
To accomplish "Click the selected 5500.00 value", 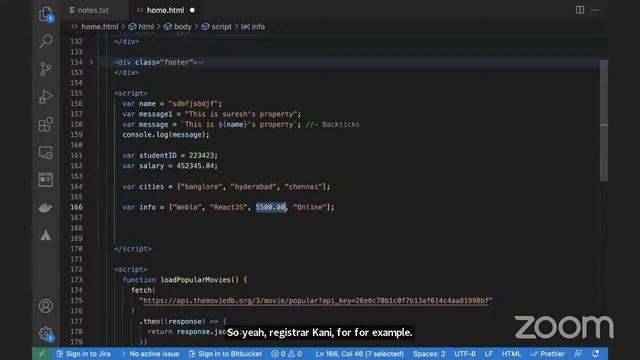I will (x=271, y=207).
